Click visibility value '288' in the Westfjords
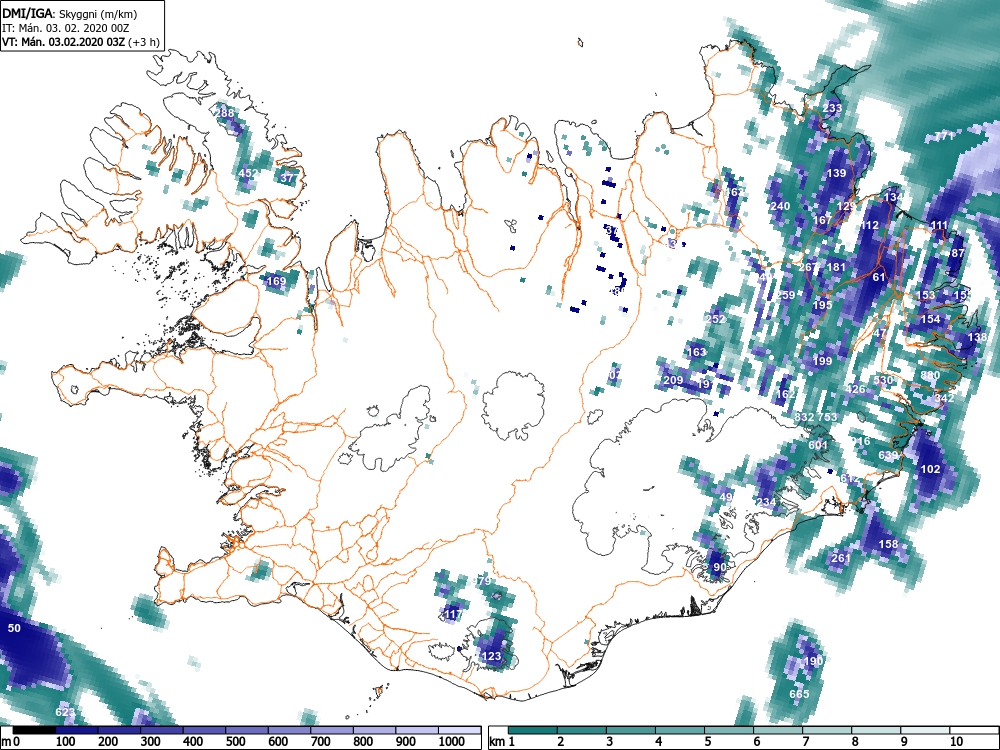This screenshot has height=750, width=1000. coord(225,113)
